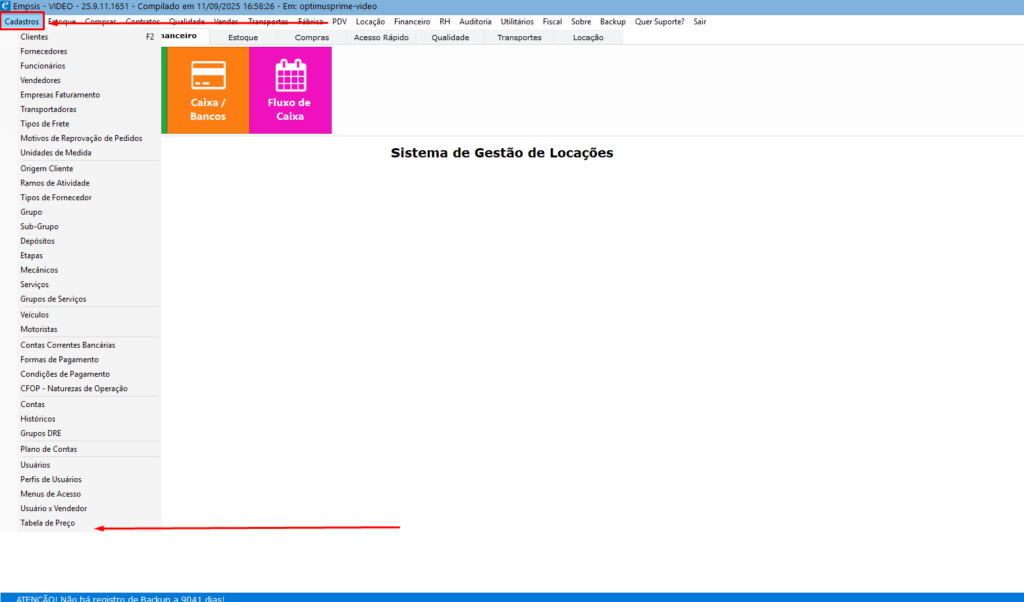
Task: Open the Caixa / Bancos tile
Action: [208, 90]
